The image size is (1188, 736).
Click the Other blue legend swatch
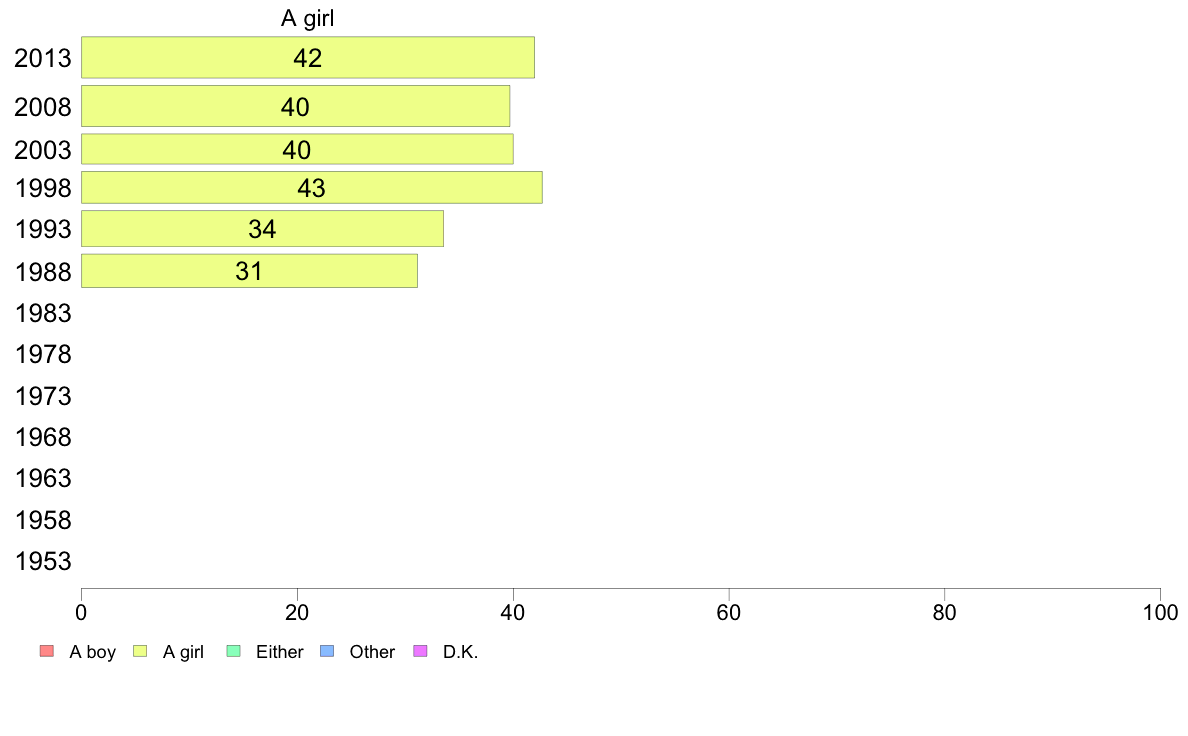pyautogui.click(x=327, y=651)
